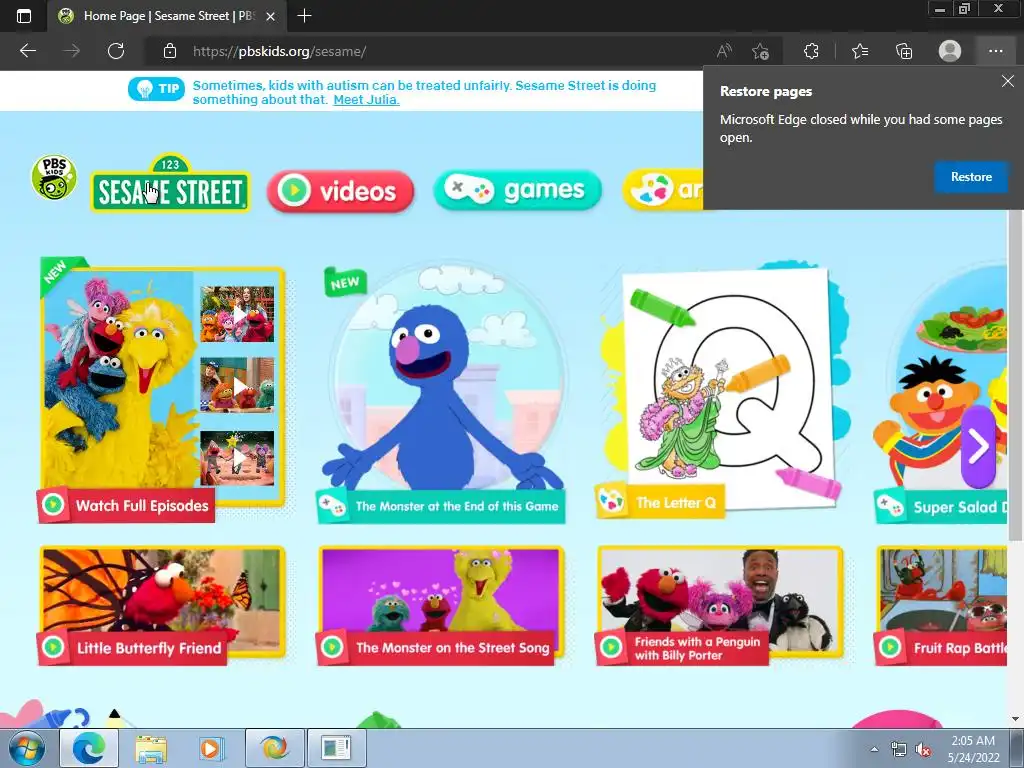The image size is (1024, 768).
Task: Click Microsoft Edge taskbar icon
Action: [89, 748]
